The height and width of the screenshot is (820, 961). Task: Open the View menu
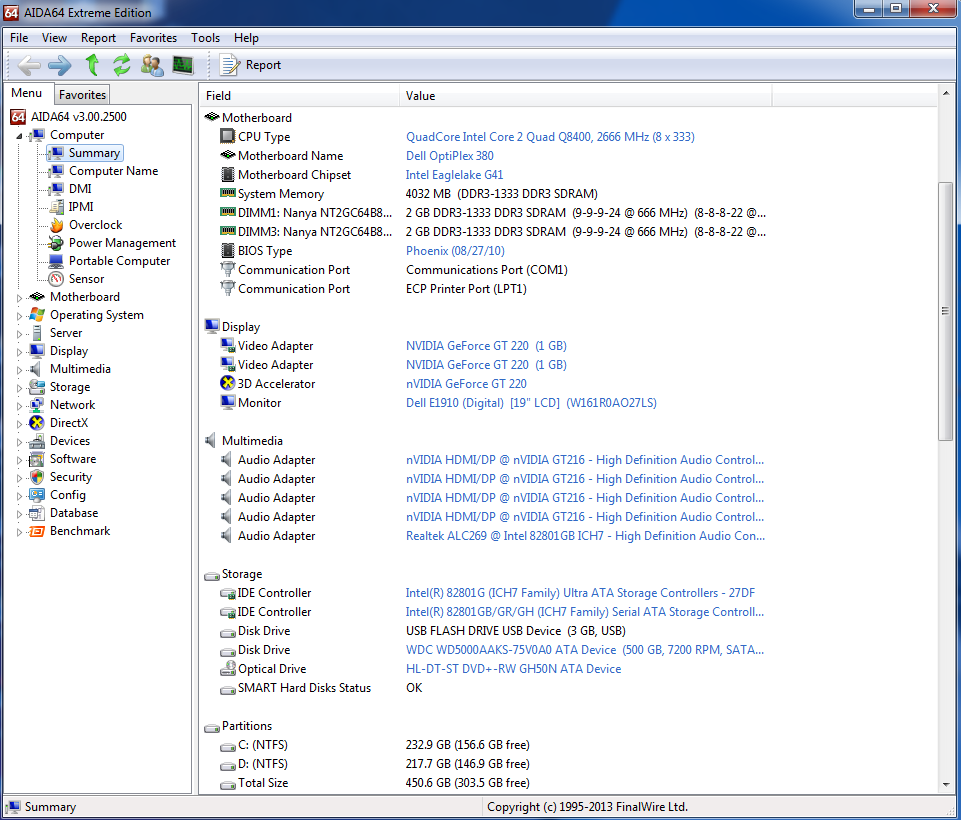[x=55, y=38]
